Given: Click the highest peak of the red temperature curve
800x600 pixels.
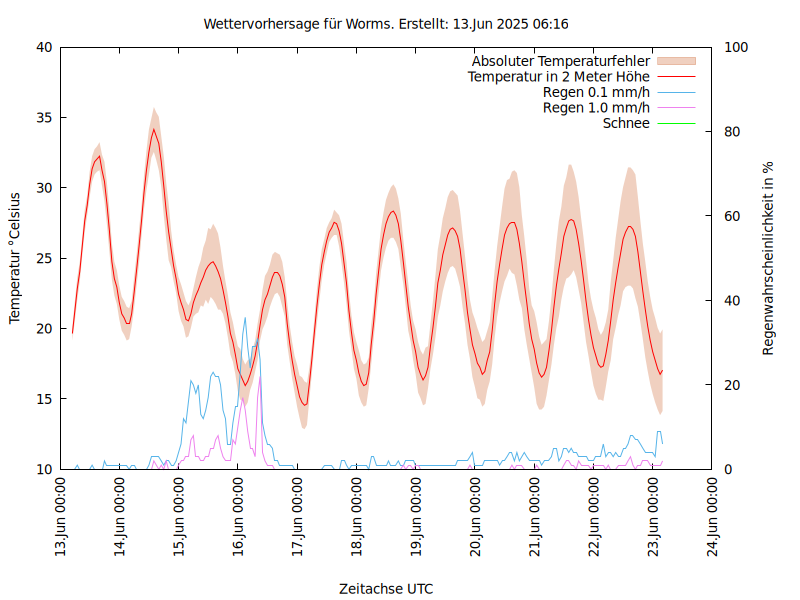Looking at the screenshot, I should point(154,129).
